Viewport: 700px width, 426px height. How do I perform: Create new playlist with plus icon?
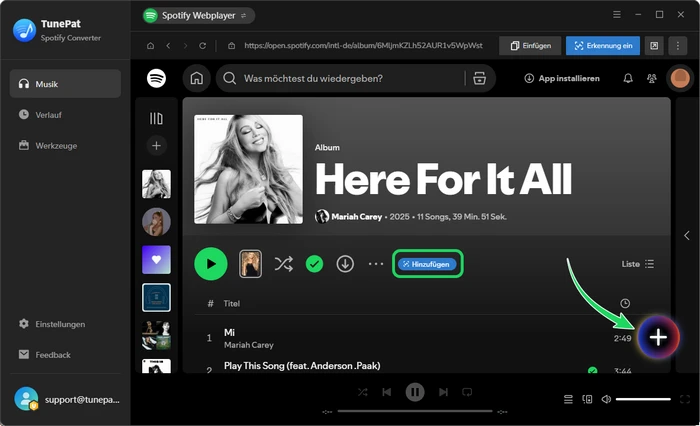click(x=156, y=146)
